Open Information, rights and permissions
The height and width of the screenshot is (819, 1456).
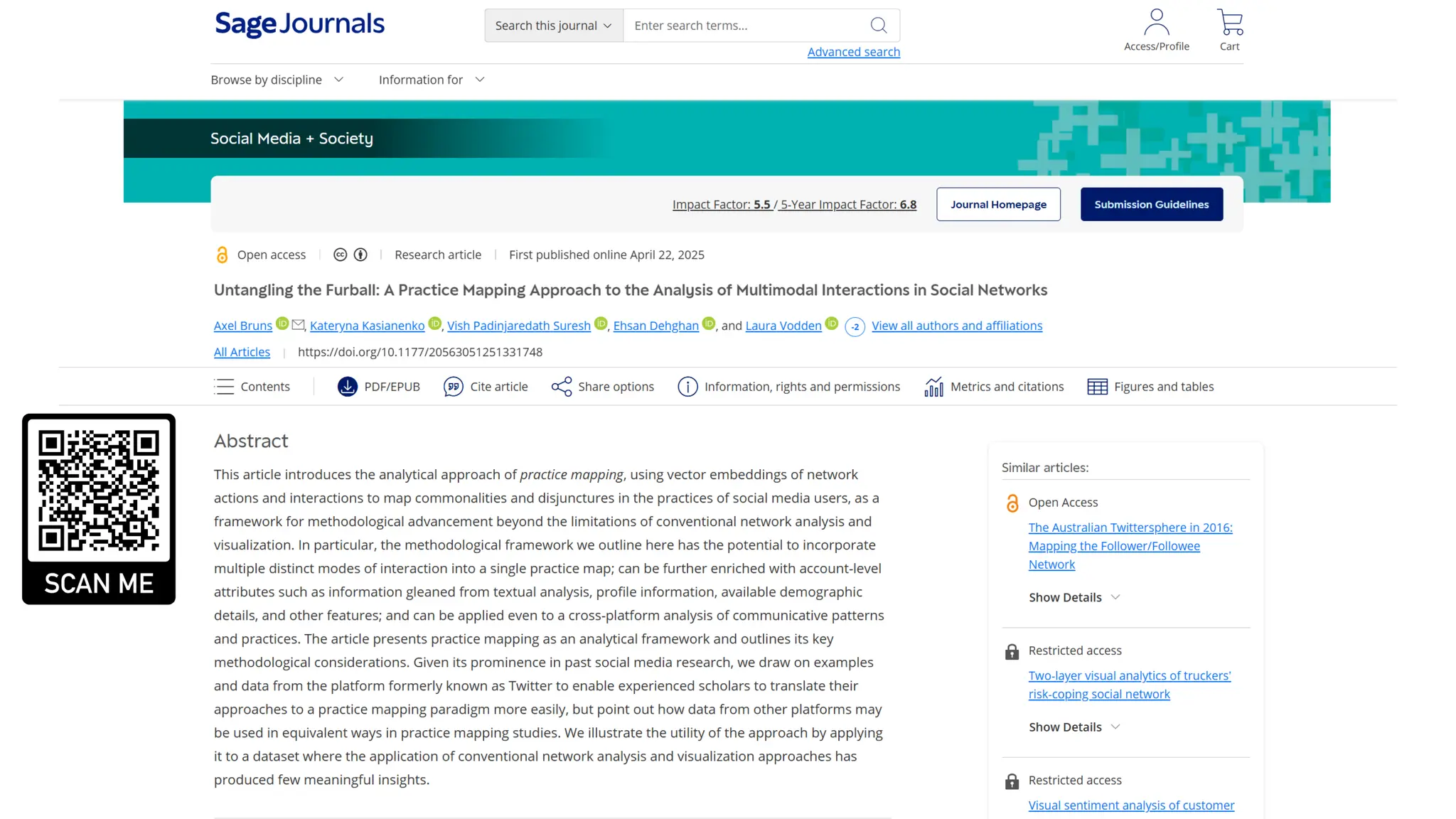tap(789, 387)
